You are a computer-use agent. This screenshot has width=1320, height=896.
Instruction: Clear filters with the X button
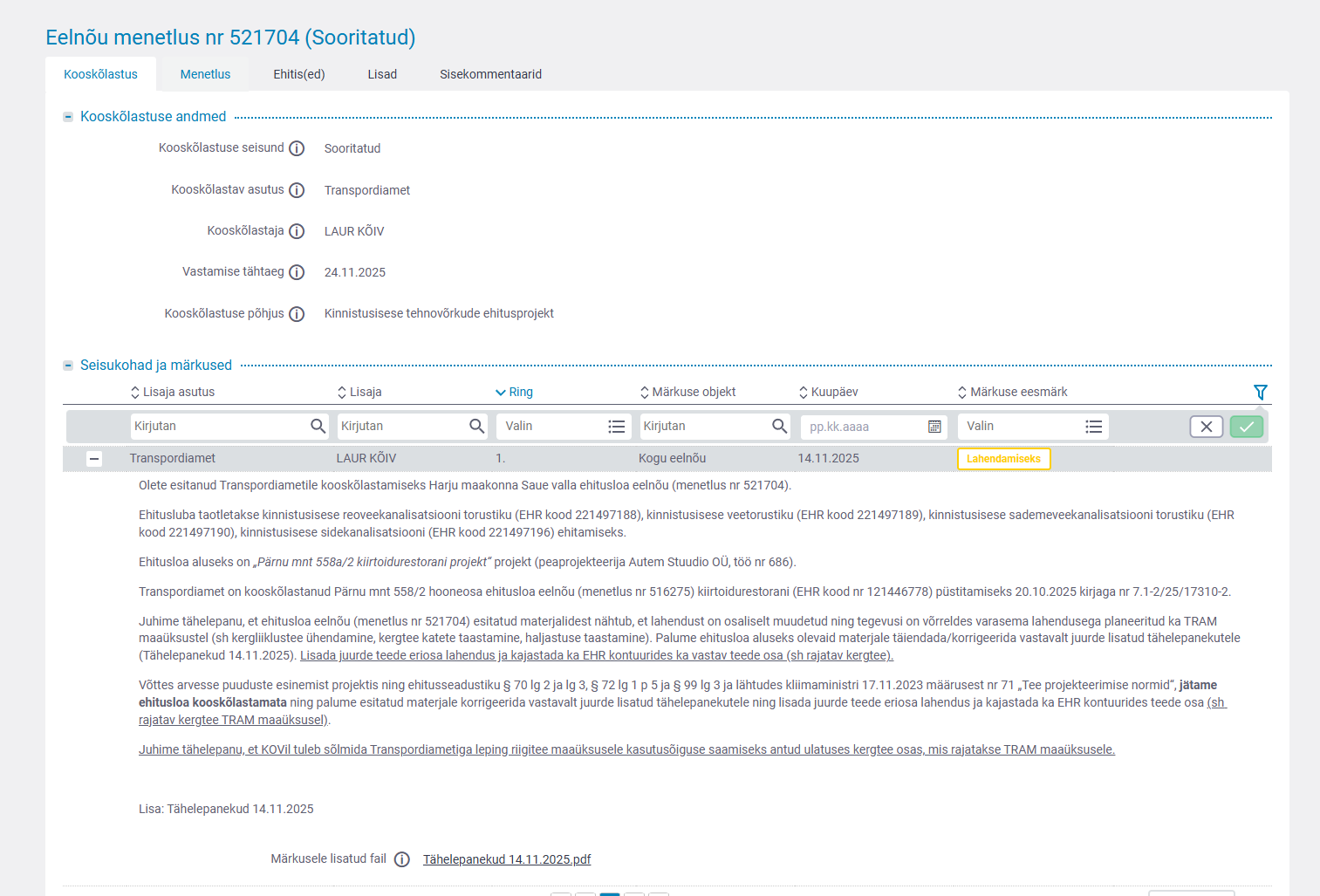tap(1206, 427)
